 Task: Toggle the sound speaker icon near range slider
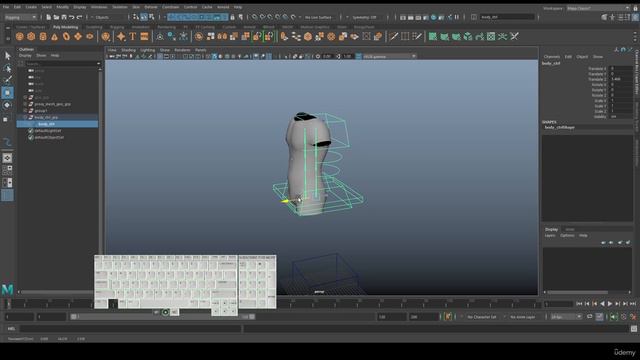(613, 317)
